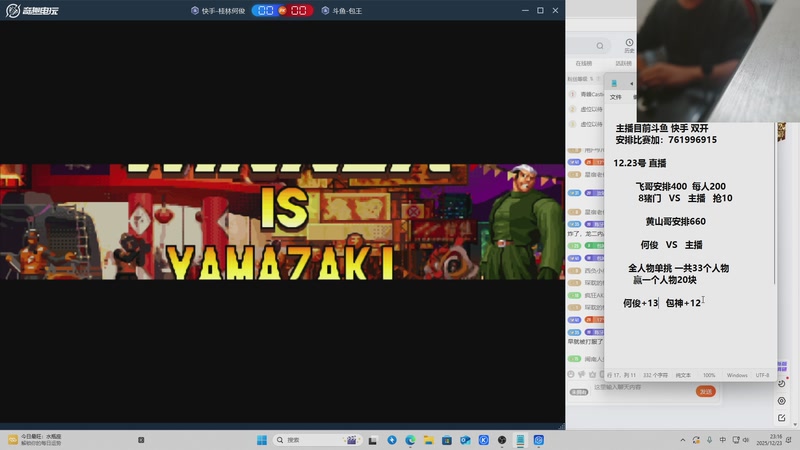
Task: Click the line 安排比赛加: 761996915
Action: [666, 140]
